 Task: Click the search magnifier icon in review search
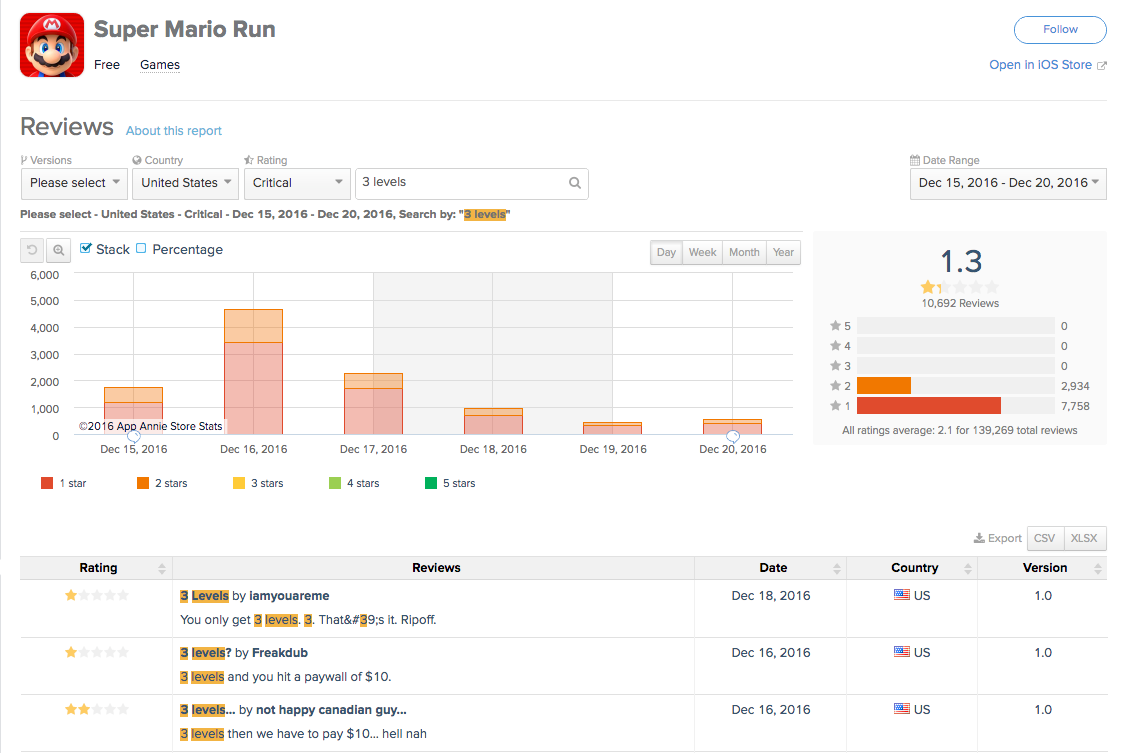coord(575,183)
